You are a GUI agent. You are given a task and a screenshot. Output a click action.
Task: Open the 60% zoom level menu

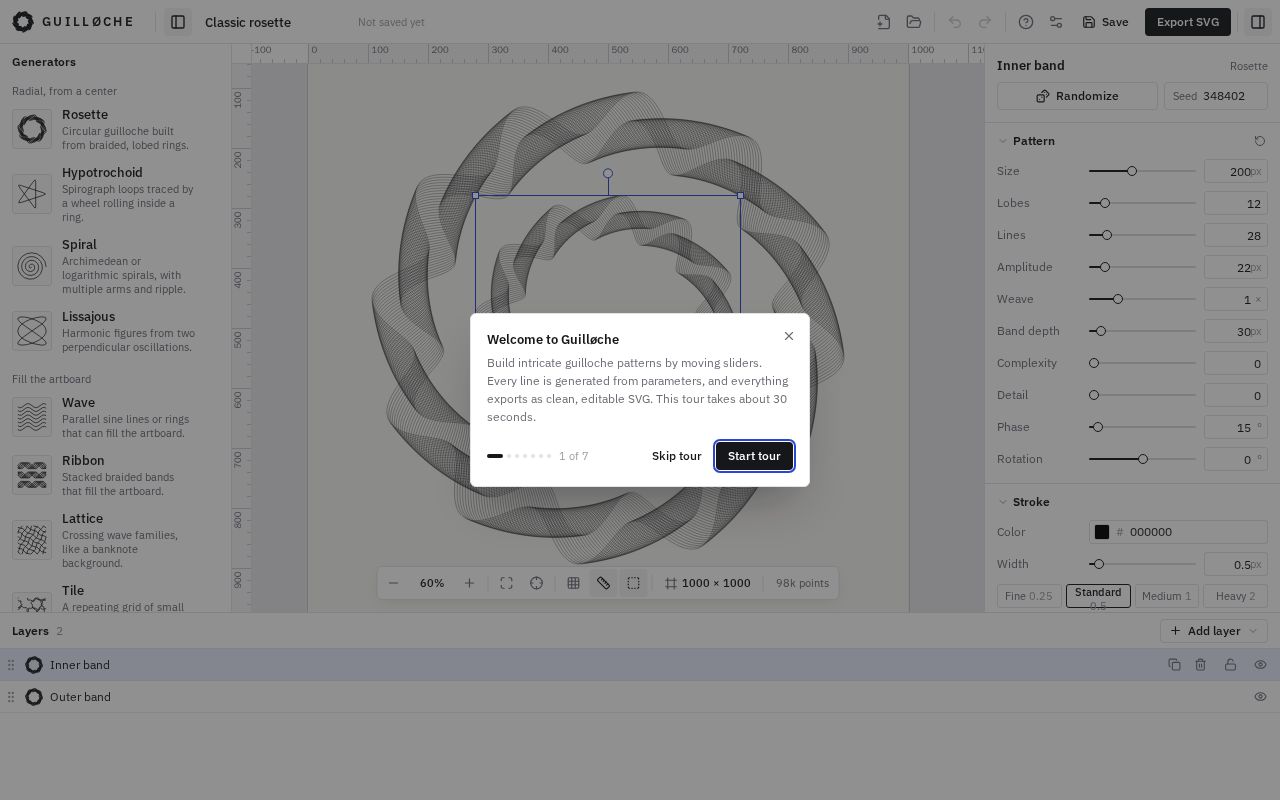[x=432, y=583]
